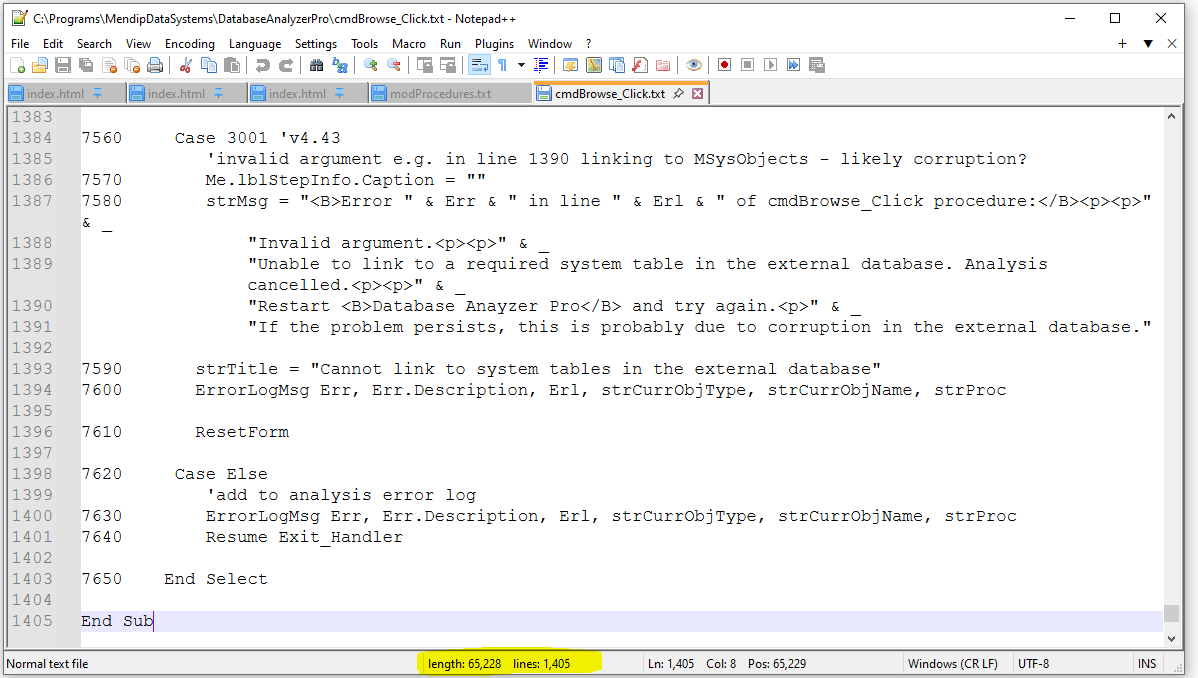The height and width of the screenshot is (678, 1198).
Task: Open the UTF-8 encoding selector in status bar
Action: pyautogui.click(x=1033, y=663)
